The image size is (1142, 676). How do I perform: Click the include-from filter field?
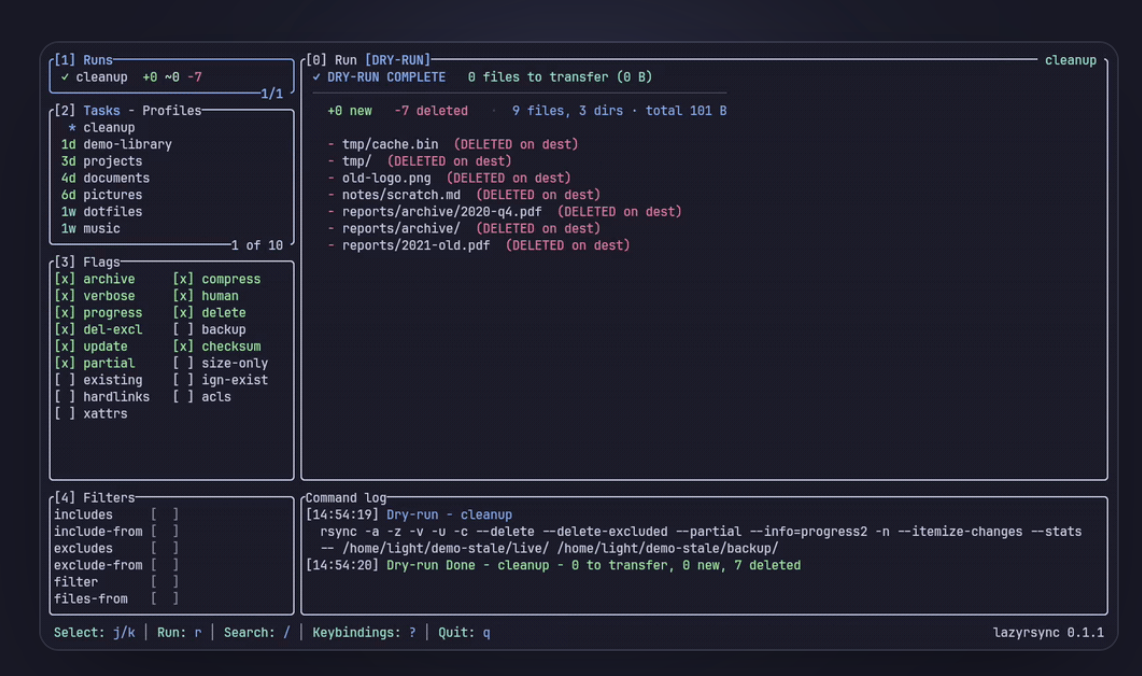165,531
